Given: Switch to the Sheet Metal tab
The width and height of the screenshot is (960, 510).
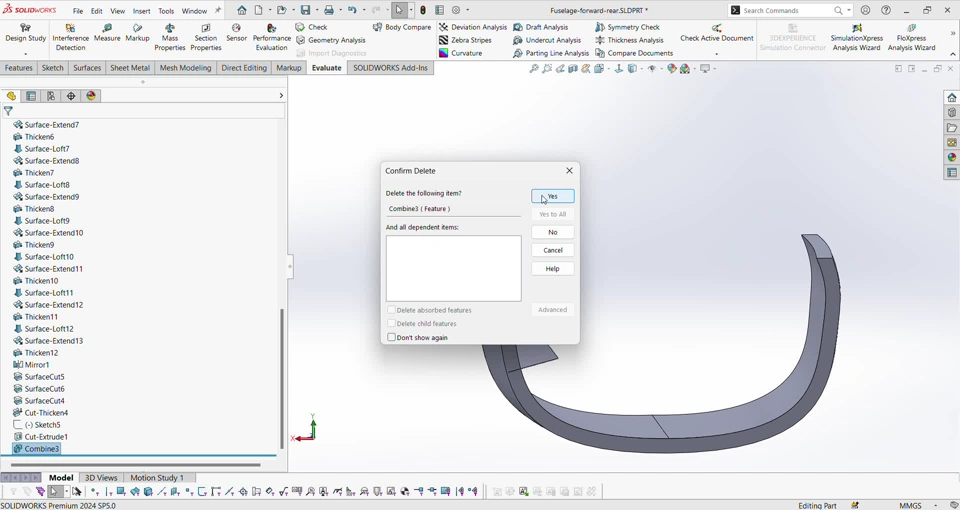Looking at the screenshot, I should click(x=130, y=68).
